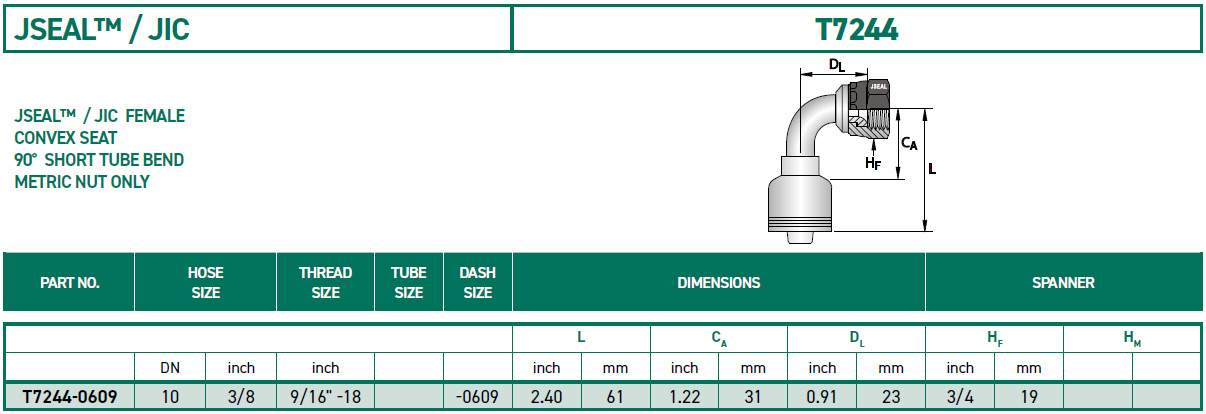Click L mm value 61
The width and height of the screenshot is (1206, 414).
(x=615, y=396)
